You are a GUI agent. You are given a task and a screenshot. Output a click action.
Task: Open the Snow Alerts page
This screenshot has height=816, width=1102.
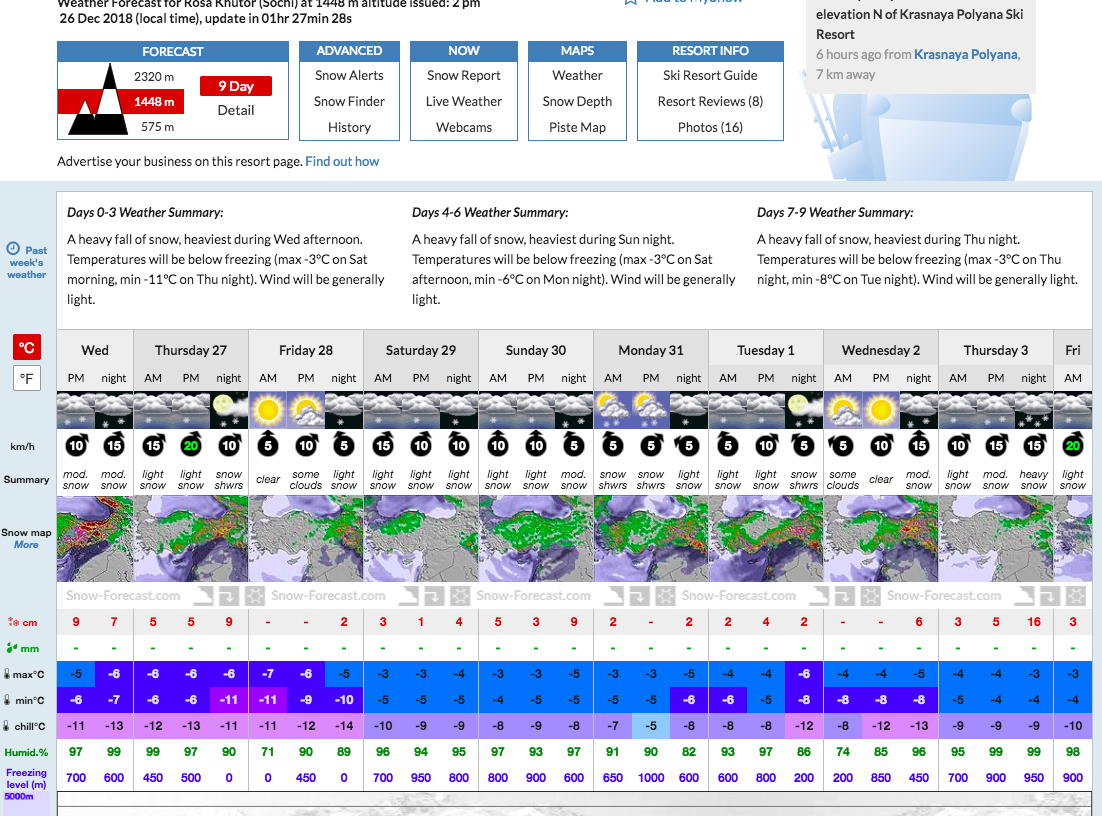point(349,75)
